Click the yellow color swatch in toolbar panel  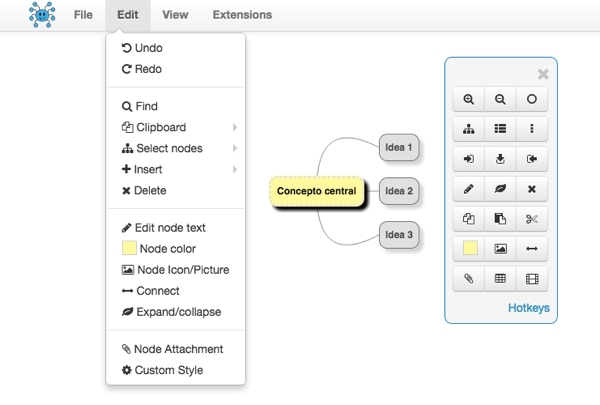click(x=469, y=248)
